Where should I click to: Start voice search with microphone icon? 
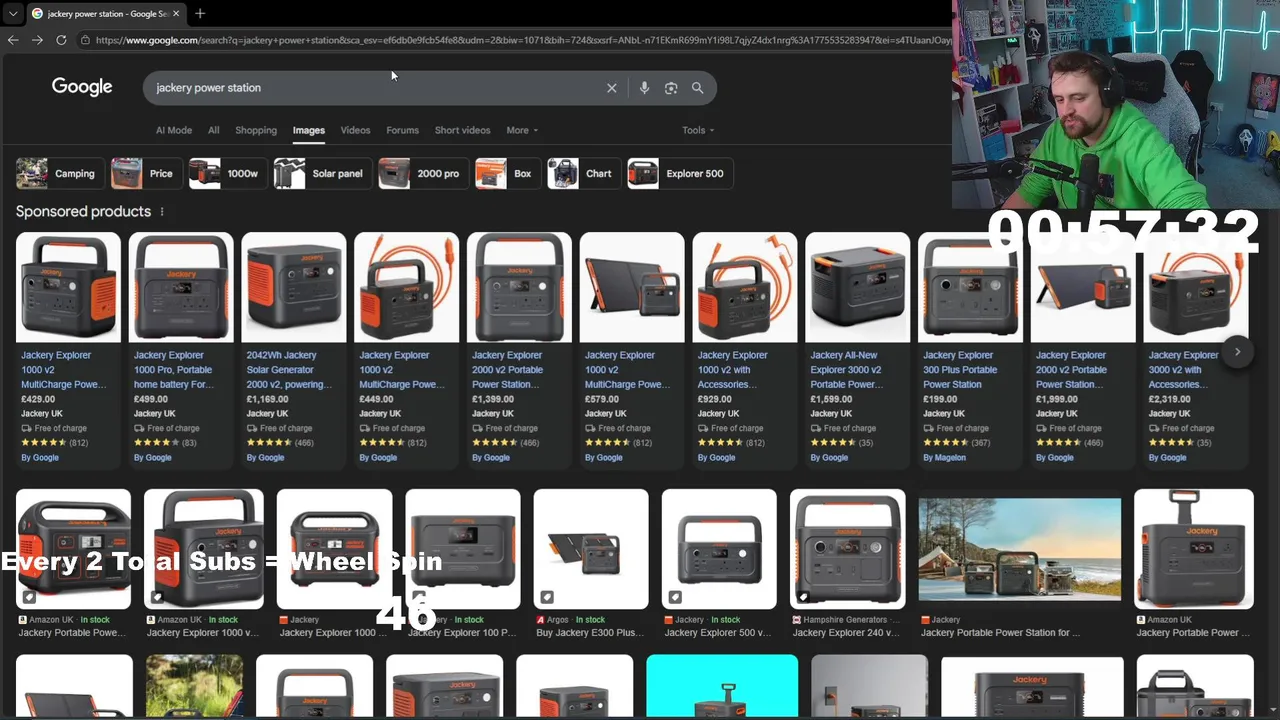pos(644,88)
